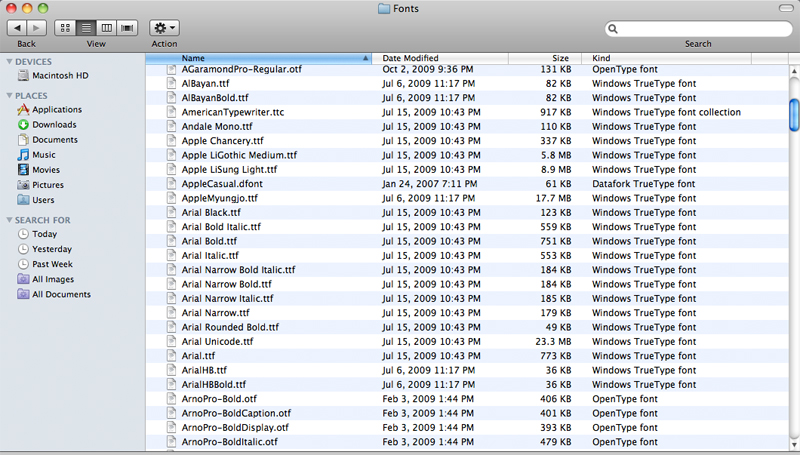Collapse the PLACES sidebar section

9,95
